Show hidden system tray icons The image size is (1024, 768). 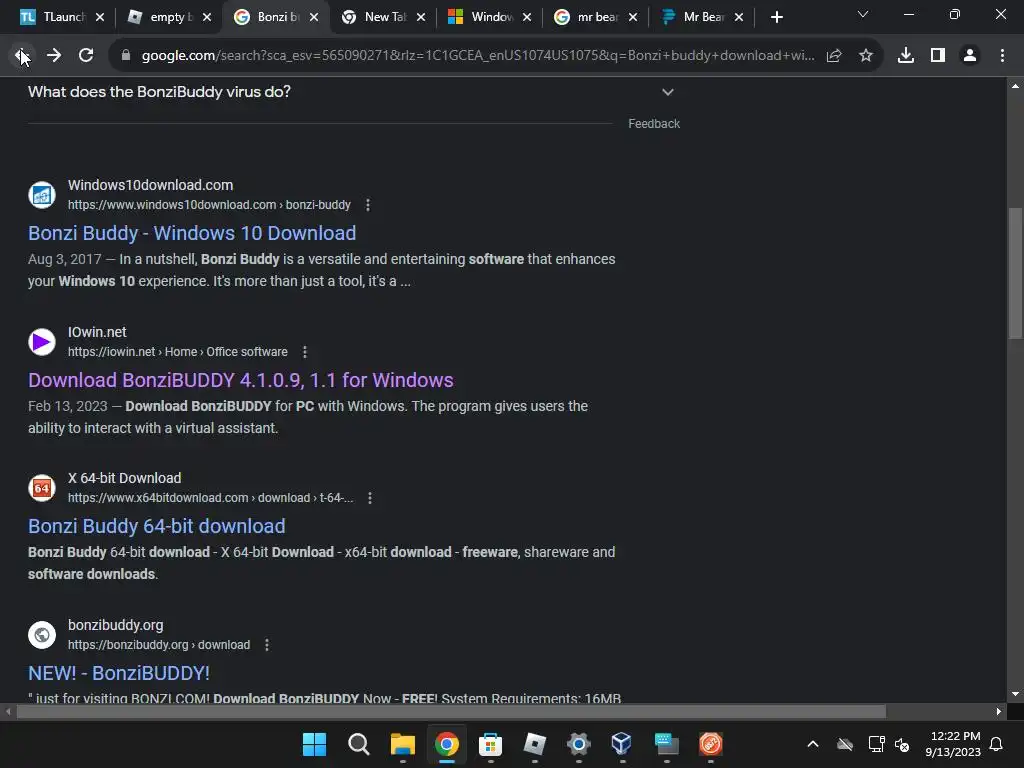[x=813, y=744]
